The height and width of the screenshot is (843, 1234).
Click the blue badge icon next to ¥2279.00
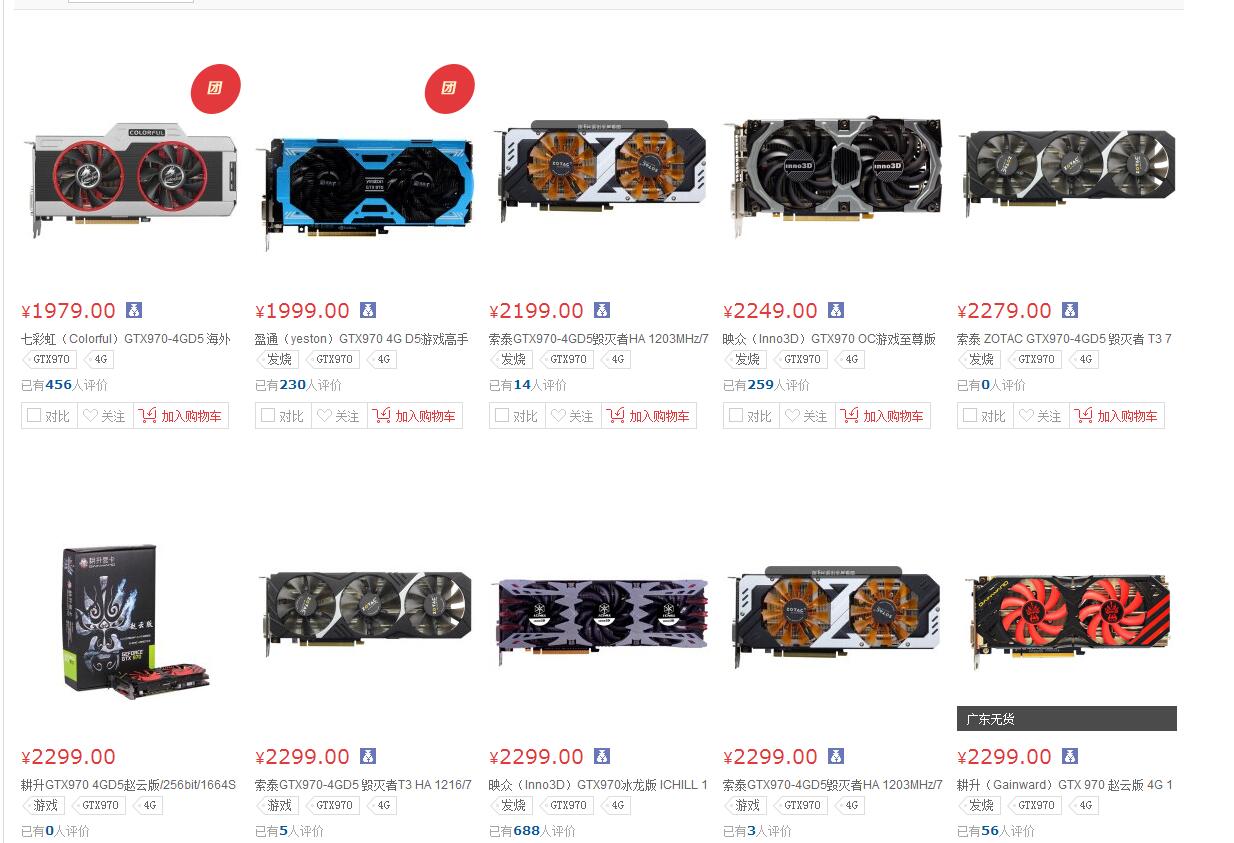(1070, 310)
